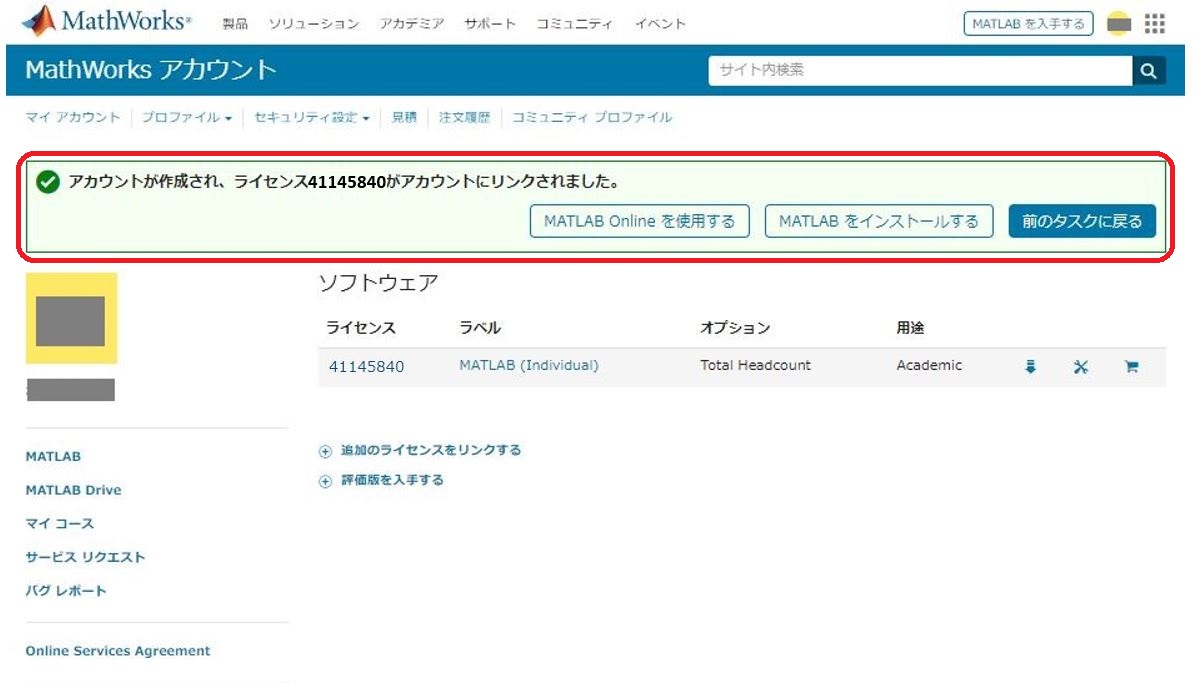
Task: Open the コミュニティ menu
Action: [575, 24]
